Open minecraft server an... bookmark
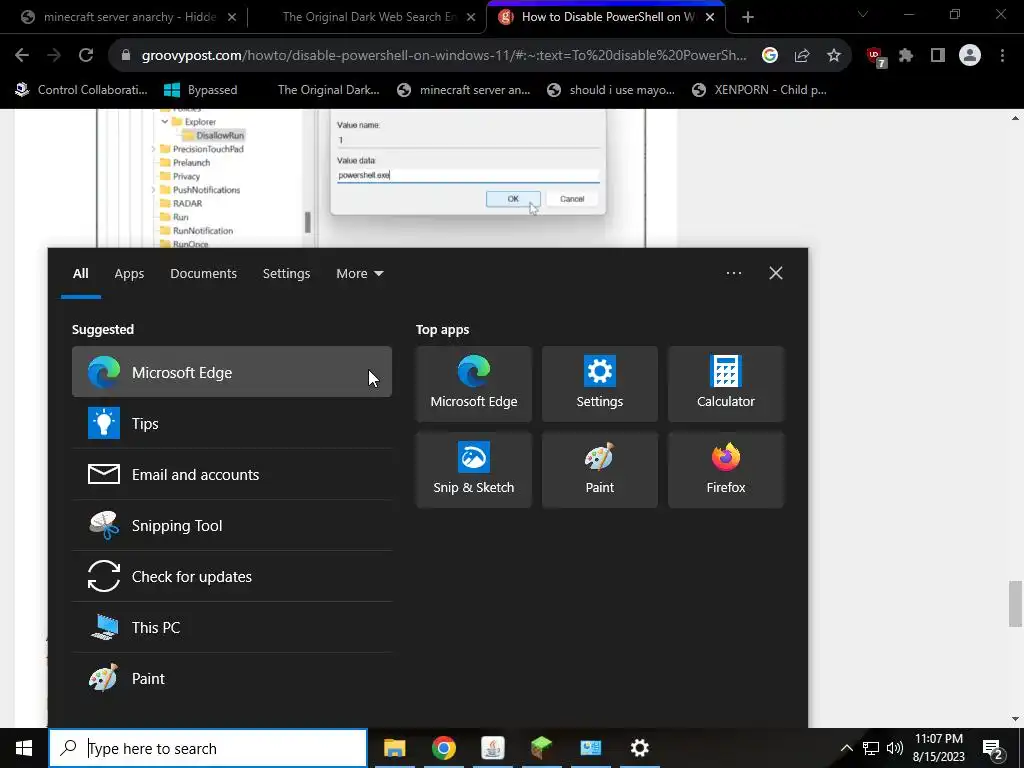This screenshot has height=768, width=1024. [x=464, y=90]
